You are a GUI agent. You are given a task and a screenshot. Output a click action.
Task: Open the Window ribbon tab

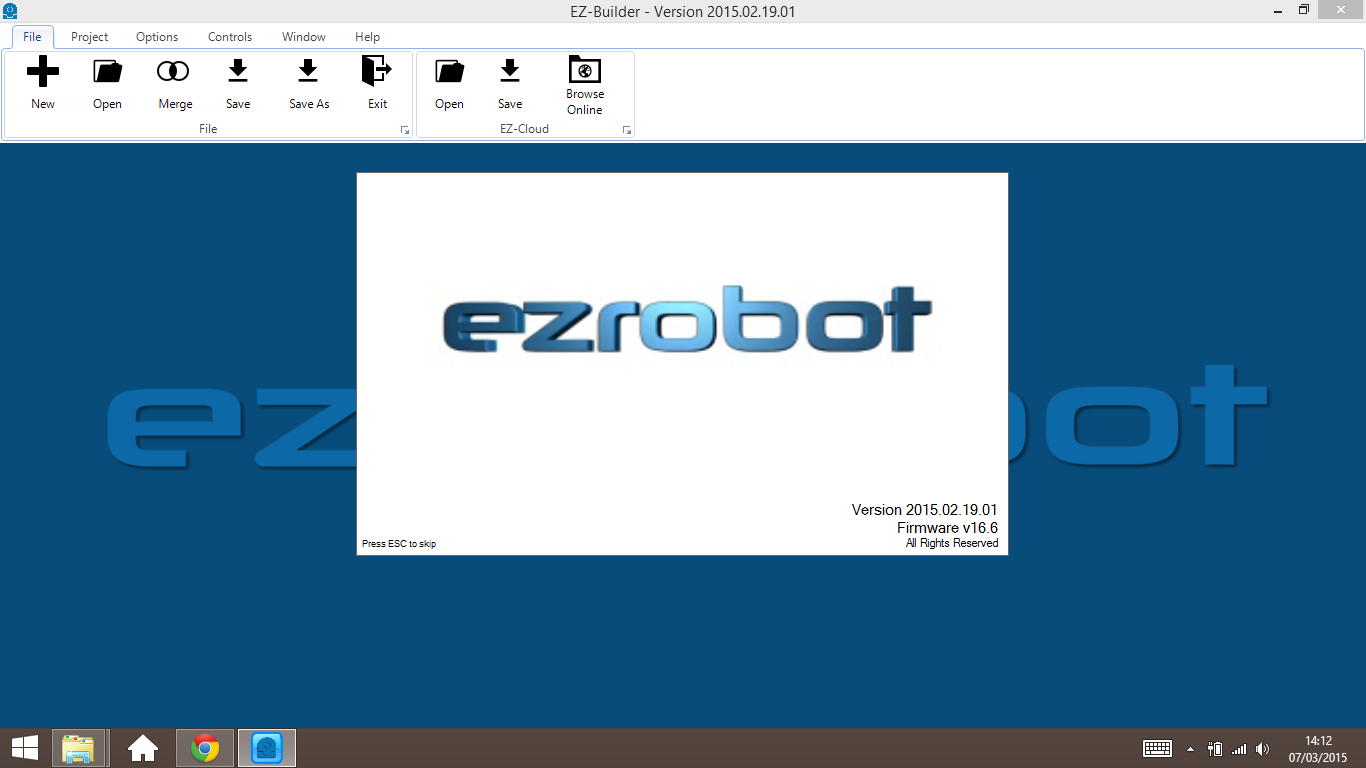pyautogui.click(x=303, y=37)
